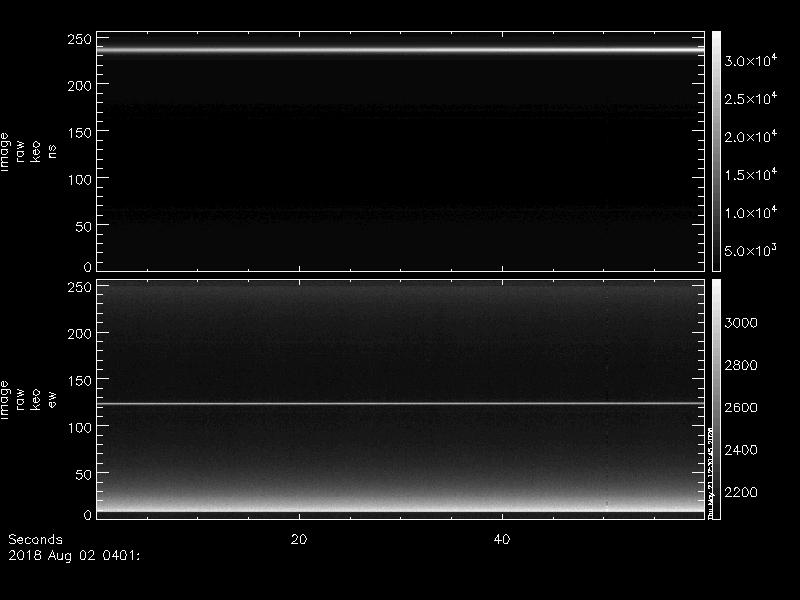Click the lower grayscale colorbar beside the ew keogram
800x600 pixels.
(716, 399)
